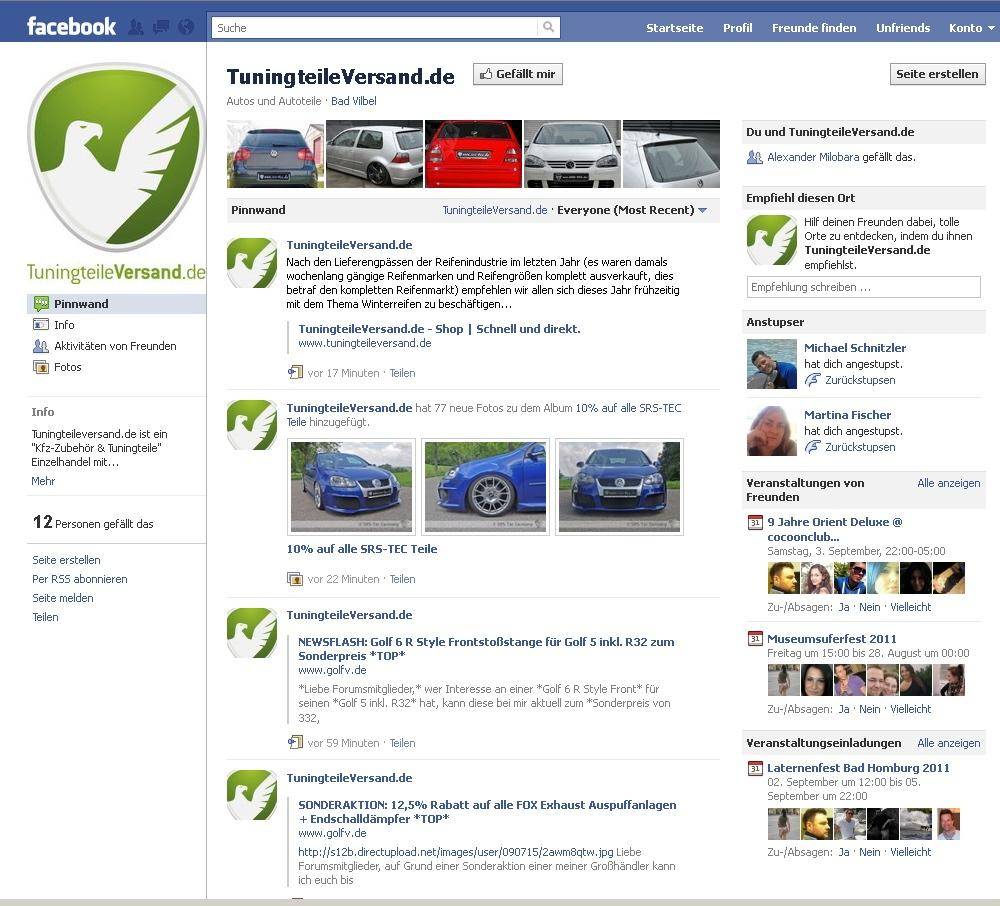Click Seite melden link in sidebar

[62, 598]
